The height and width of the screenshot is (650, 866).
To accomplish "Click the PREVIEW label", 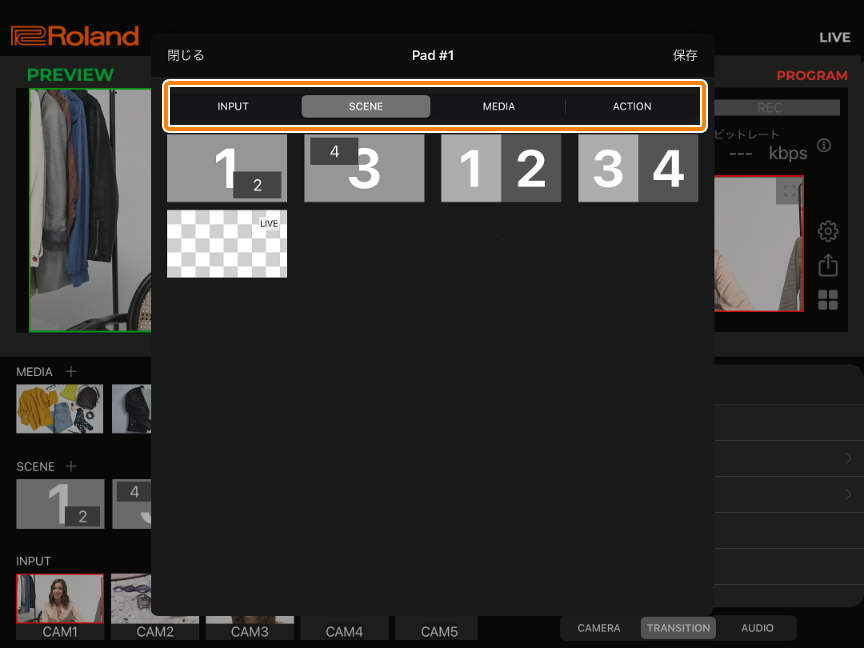I will (x=70, y=75).
